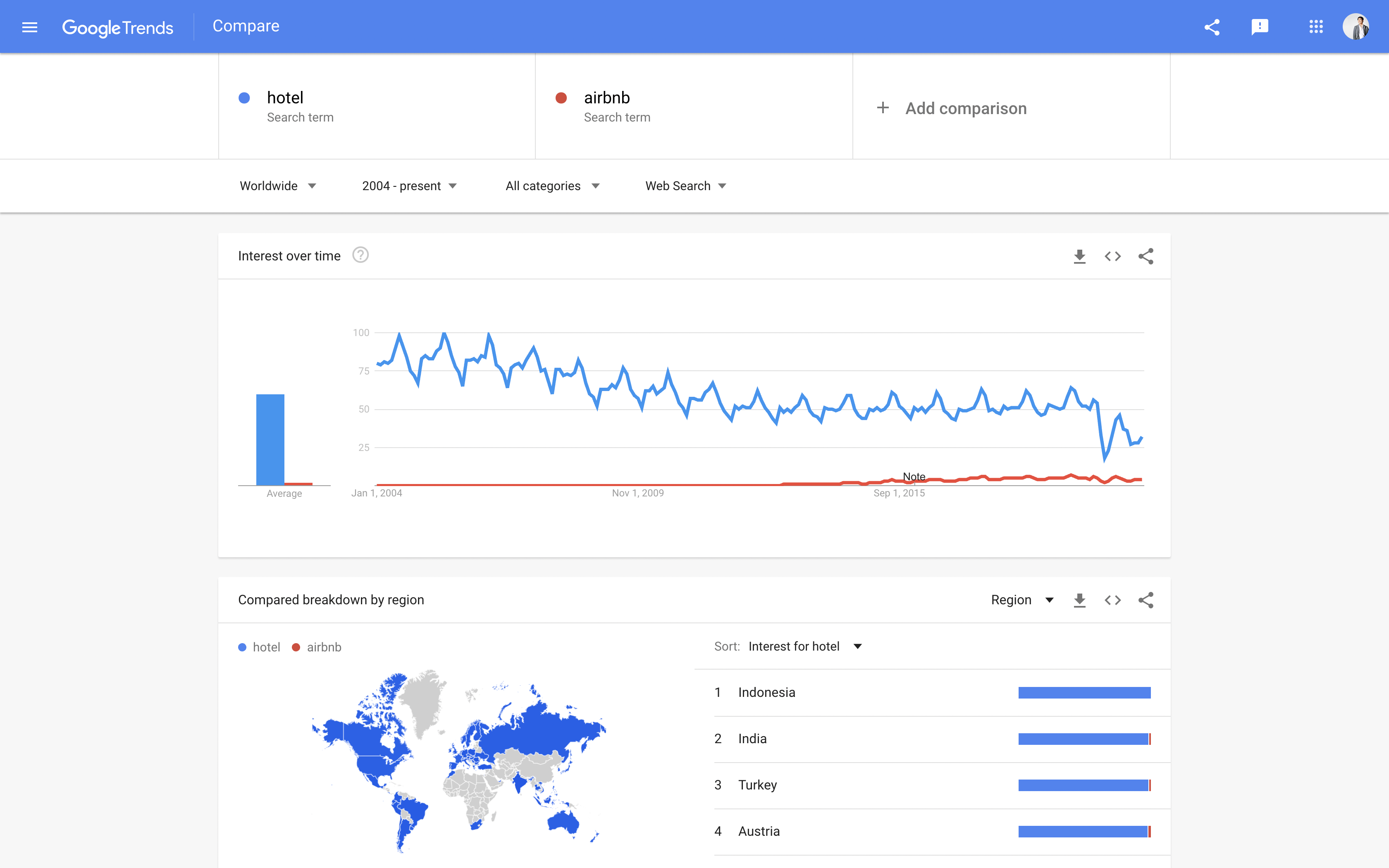
Task: Click the Google Trends logo
Action: pyautogui.click(x=118, y=28)
